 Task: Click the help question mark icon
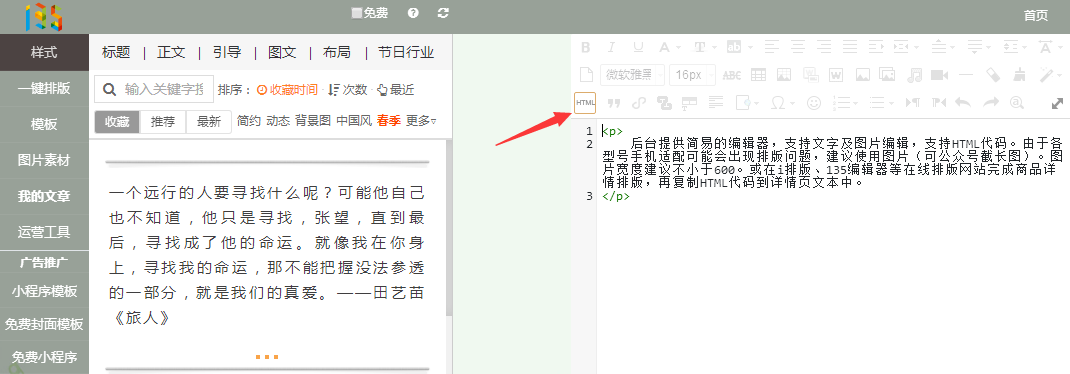point(413,13)
